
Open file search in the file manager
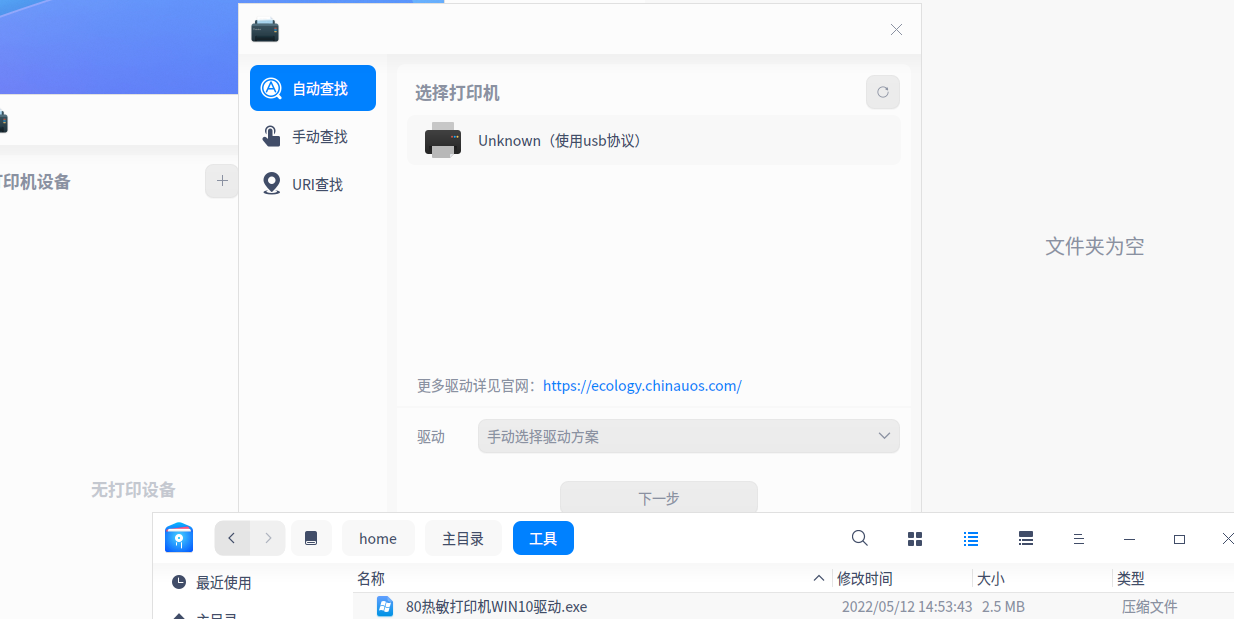pyautogui.click(x=859, y=538)
